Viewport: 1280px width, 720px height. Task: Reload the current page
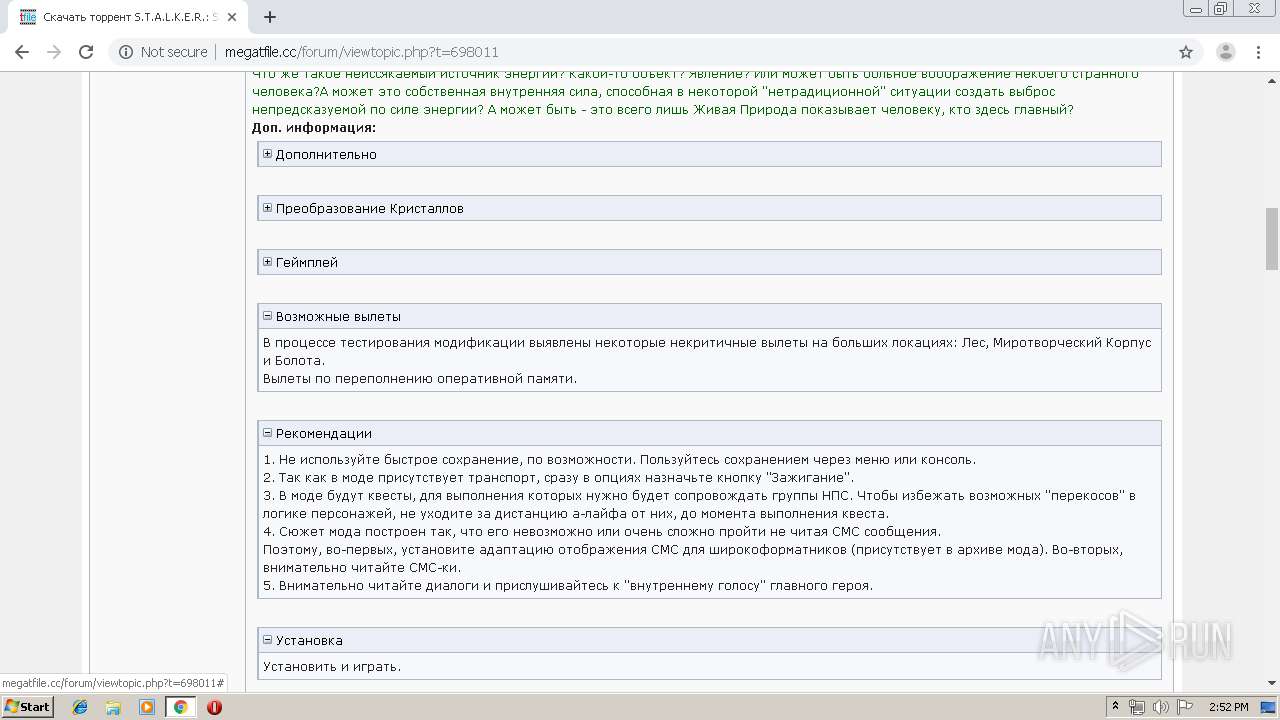pos(86,52)
